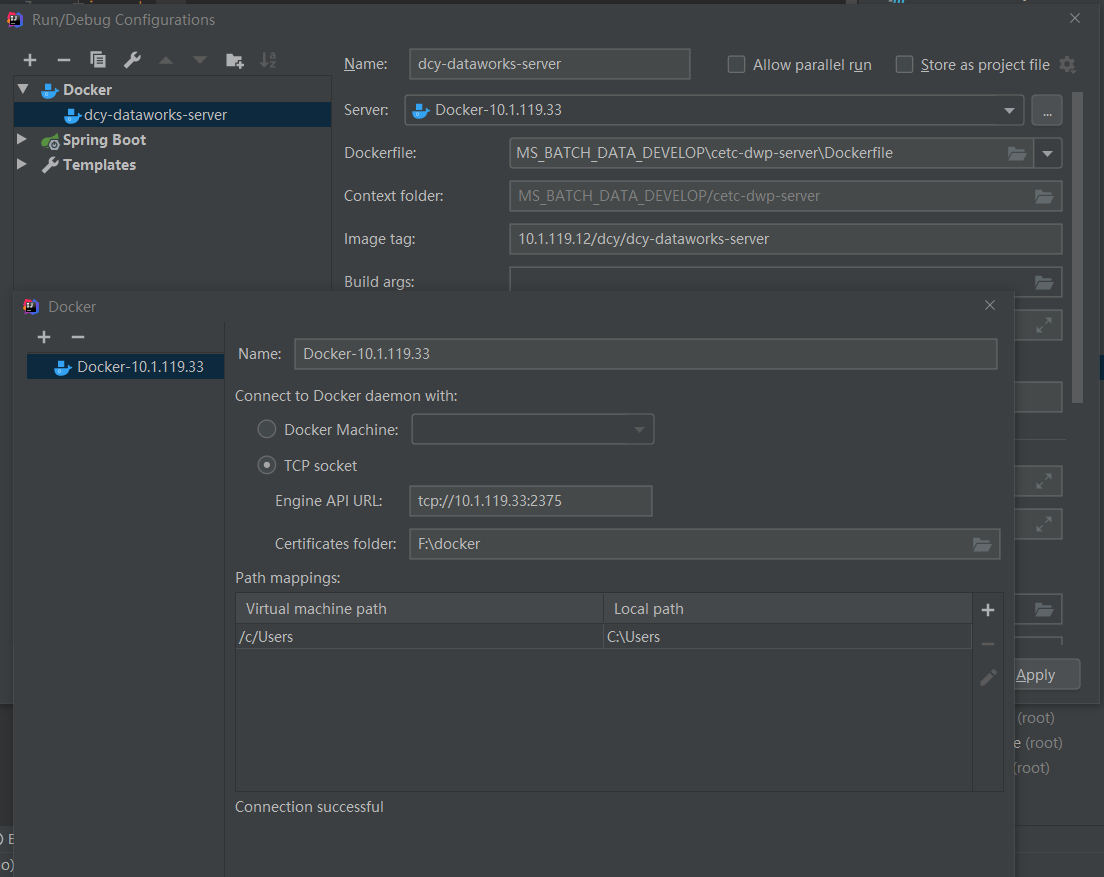Close Run/Debug Configurations window

point(1074,18)
